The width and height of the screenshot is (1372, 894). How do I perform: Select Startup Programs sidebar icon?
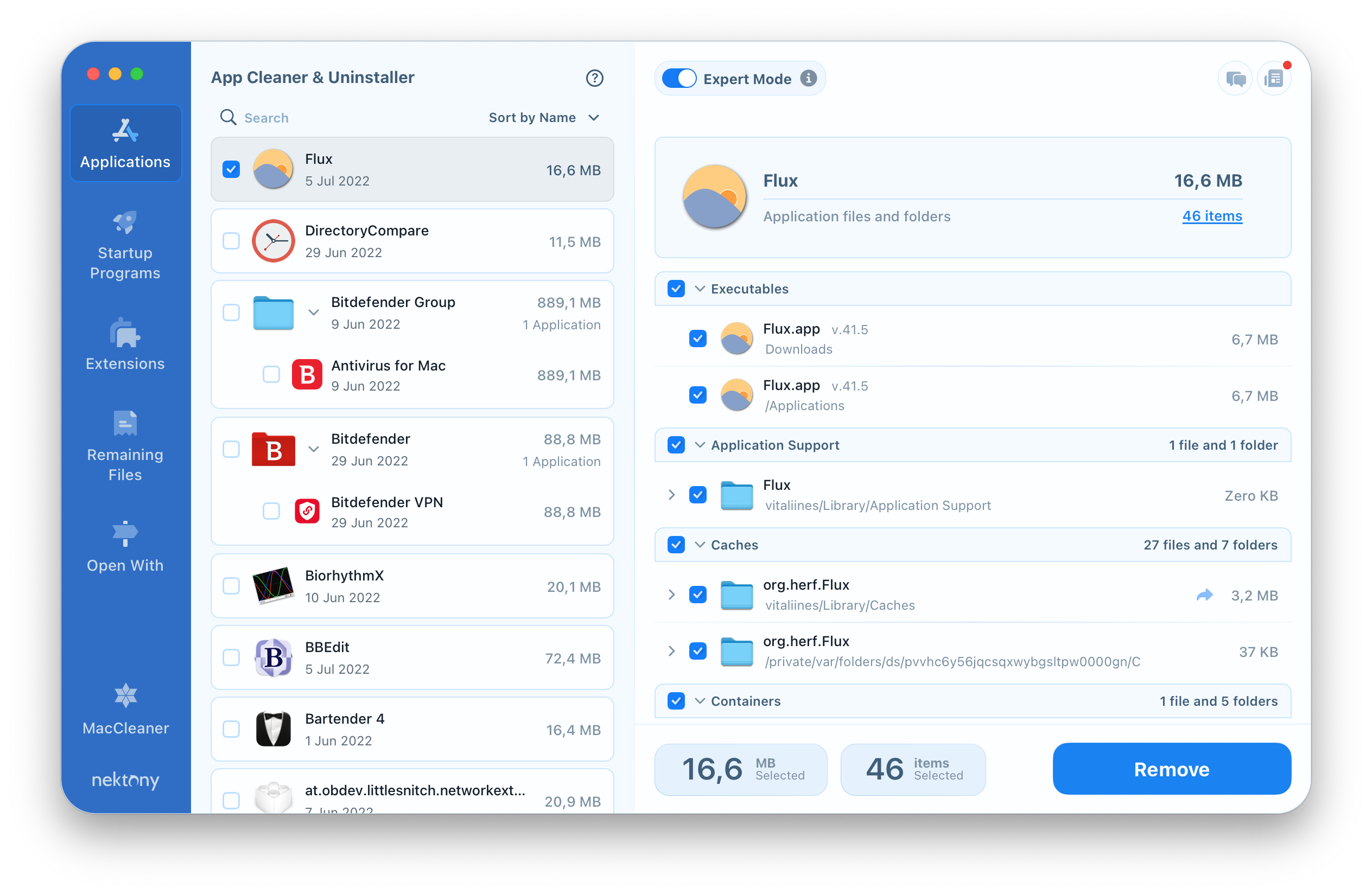[x=123, y=245]
